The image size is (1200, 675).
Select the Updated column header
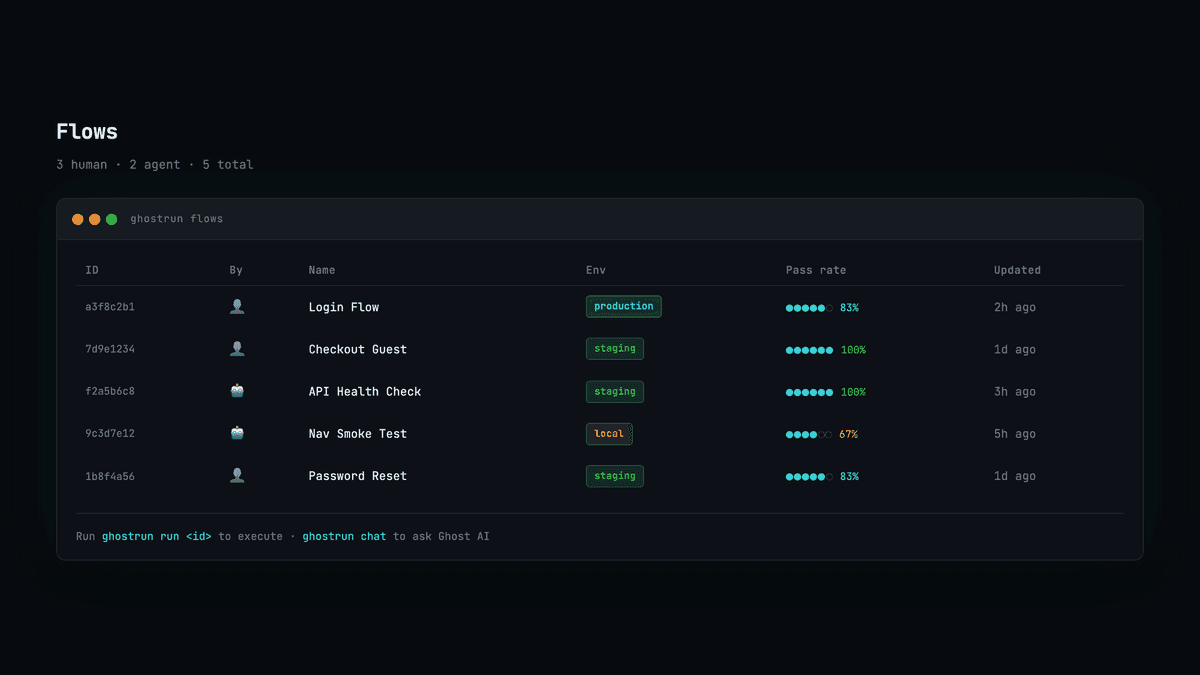(x=1017, y=269)
